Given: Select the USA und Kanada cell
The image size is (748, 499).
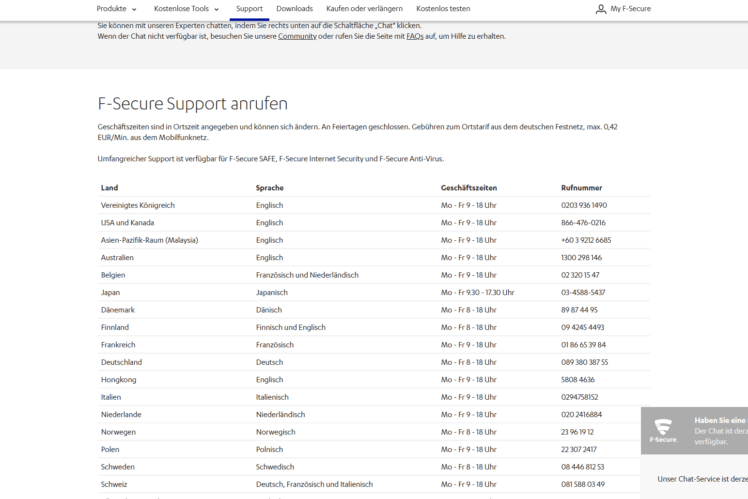Looking at the screenshot, I should coord(127,223).
